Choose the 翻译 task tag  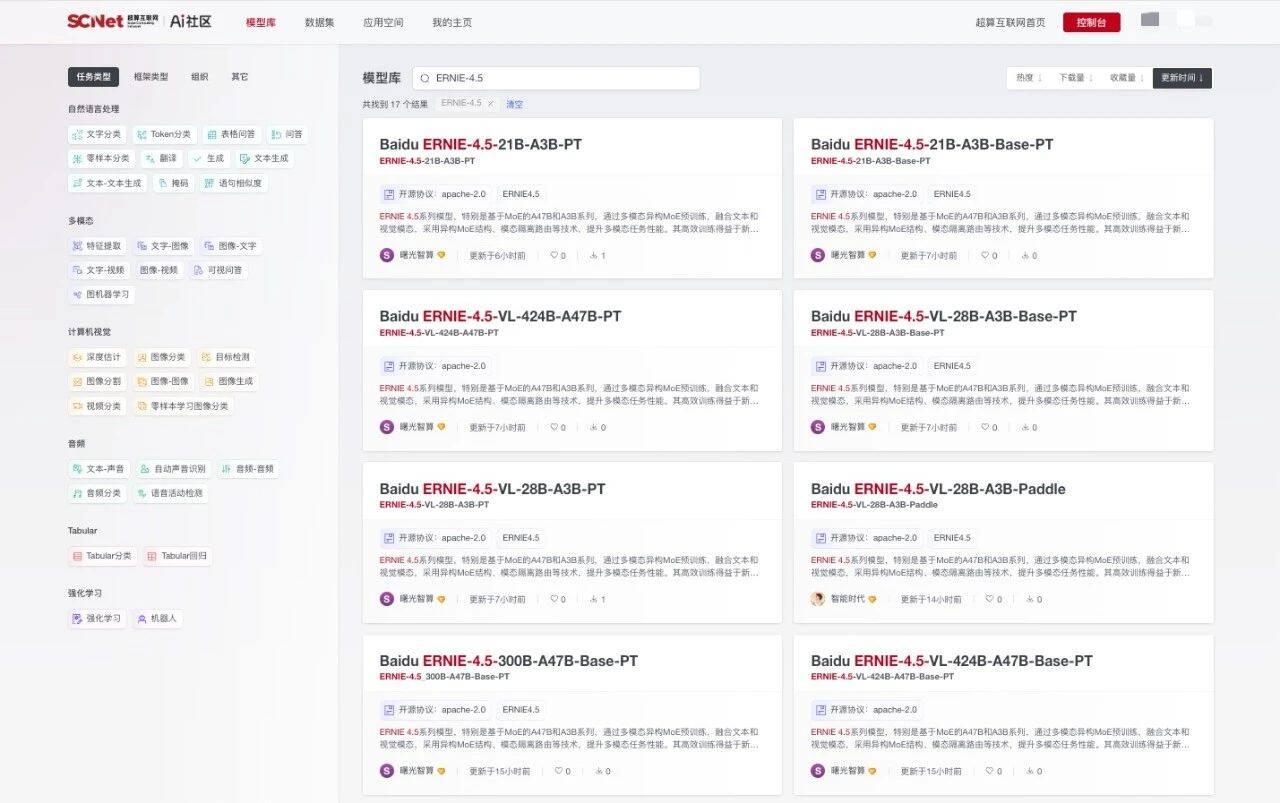161,158
